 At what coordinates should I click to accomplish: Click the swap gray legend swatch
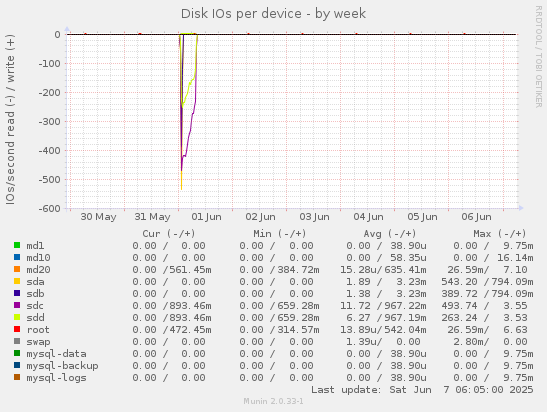(x=17, y=341)
